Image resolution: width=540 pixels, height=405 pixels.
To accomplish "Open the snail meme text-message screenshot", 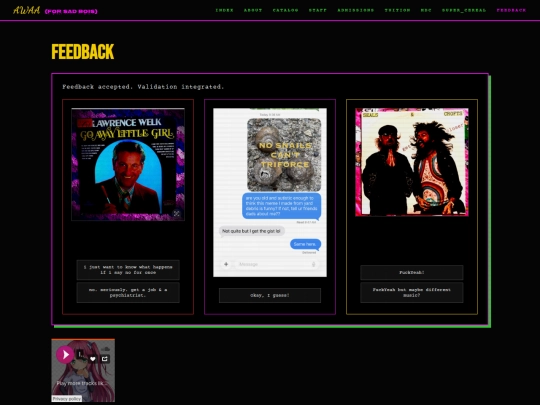I will [270, 193].
